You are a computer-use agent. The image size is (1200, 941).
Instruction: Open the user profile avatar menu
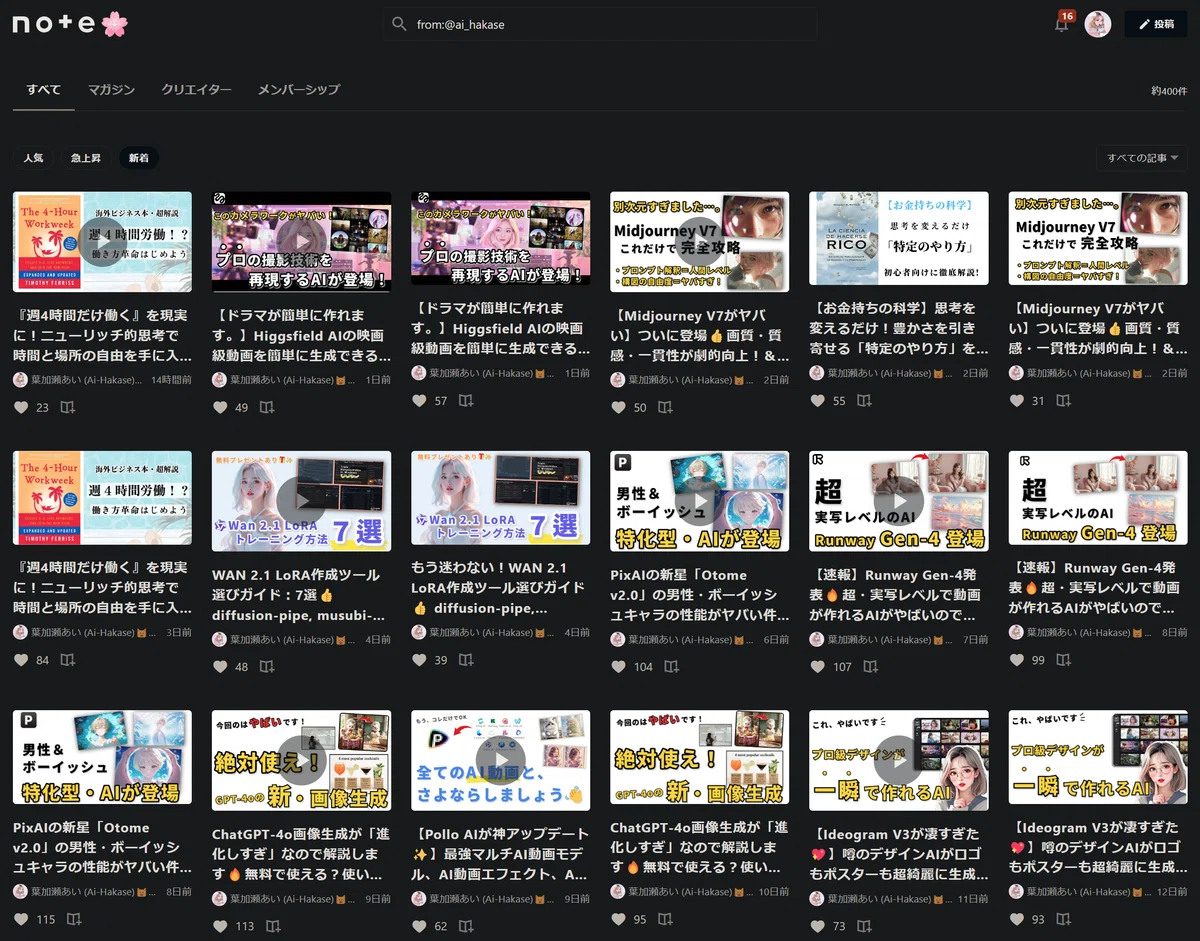1098,24
